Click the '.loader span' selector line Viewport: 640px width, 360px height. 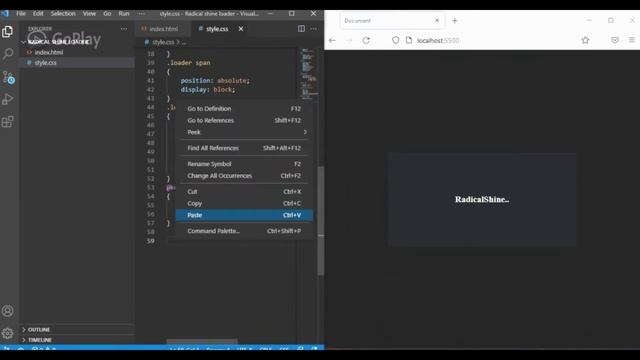pos(189,63)
